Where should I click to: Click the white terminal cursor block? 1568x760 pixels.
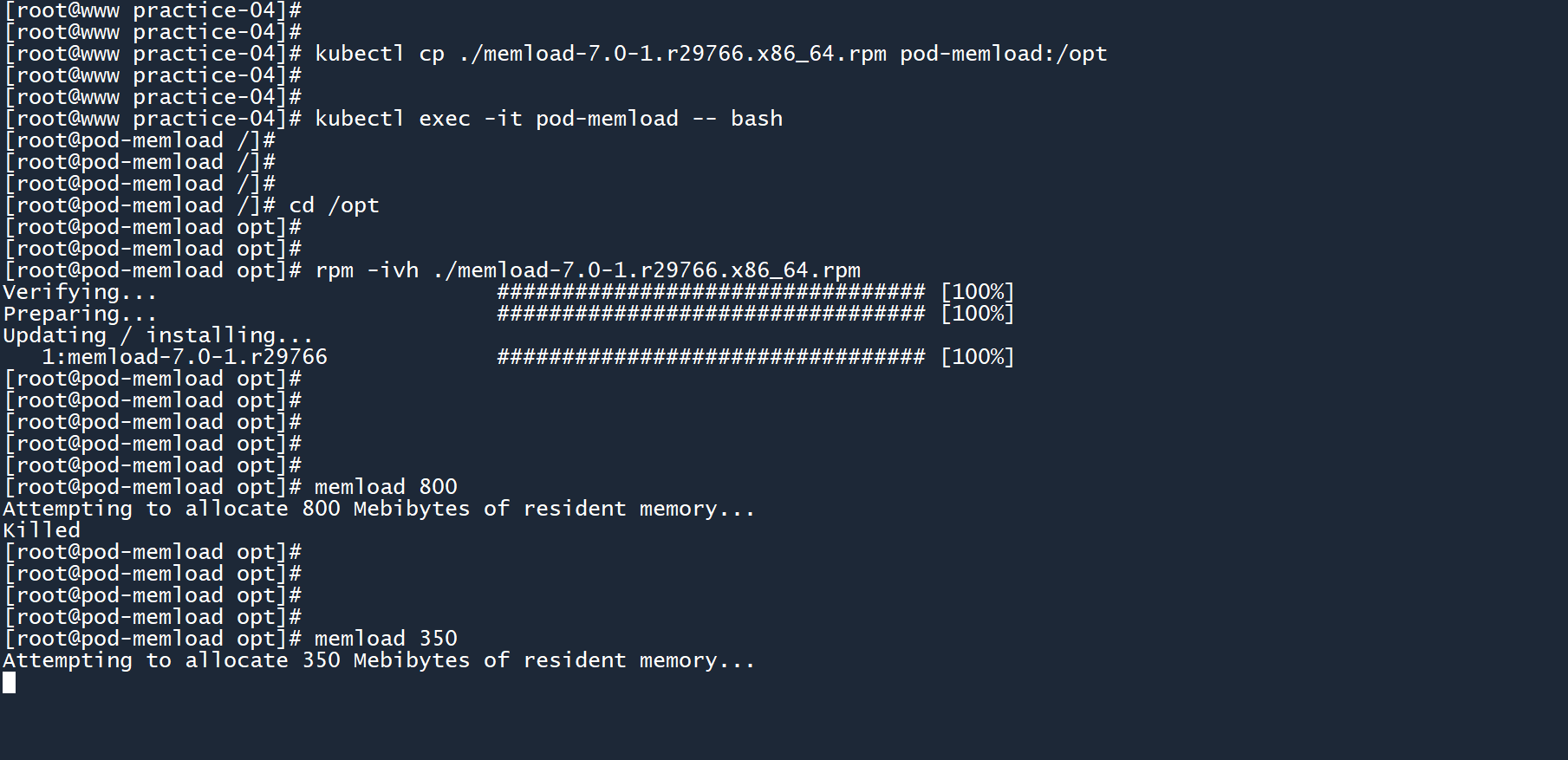(9, 683)
